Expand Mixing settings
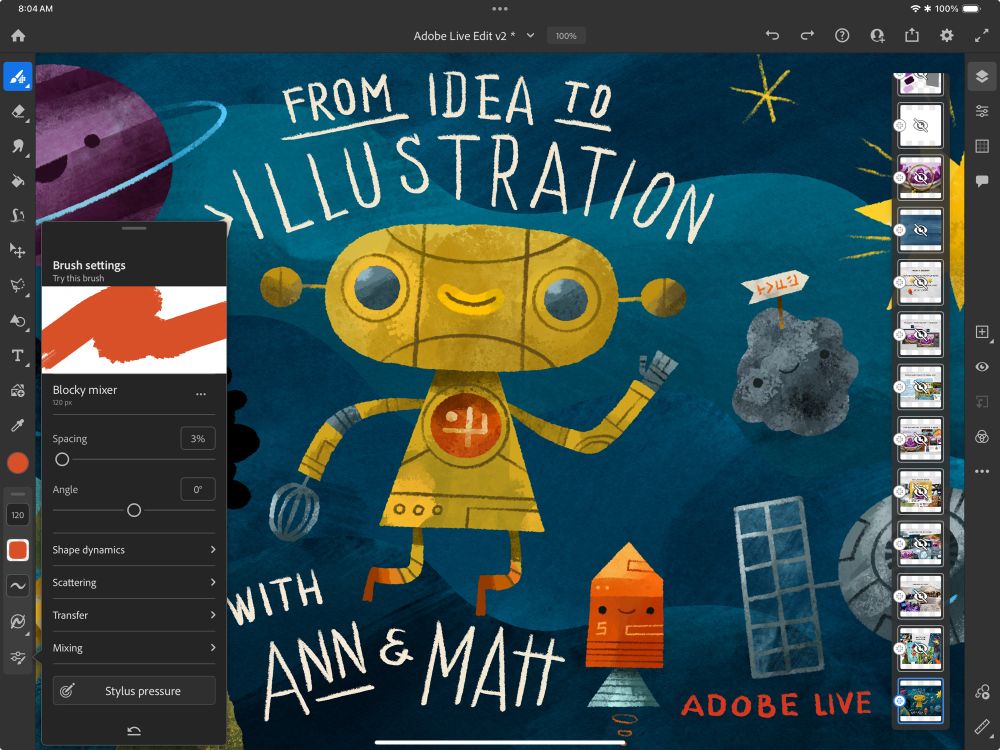The height and width of the screenshot is (750, 1000). [134, 647]
